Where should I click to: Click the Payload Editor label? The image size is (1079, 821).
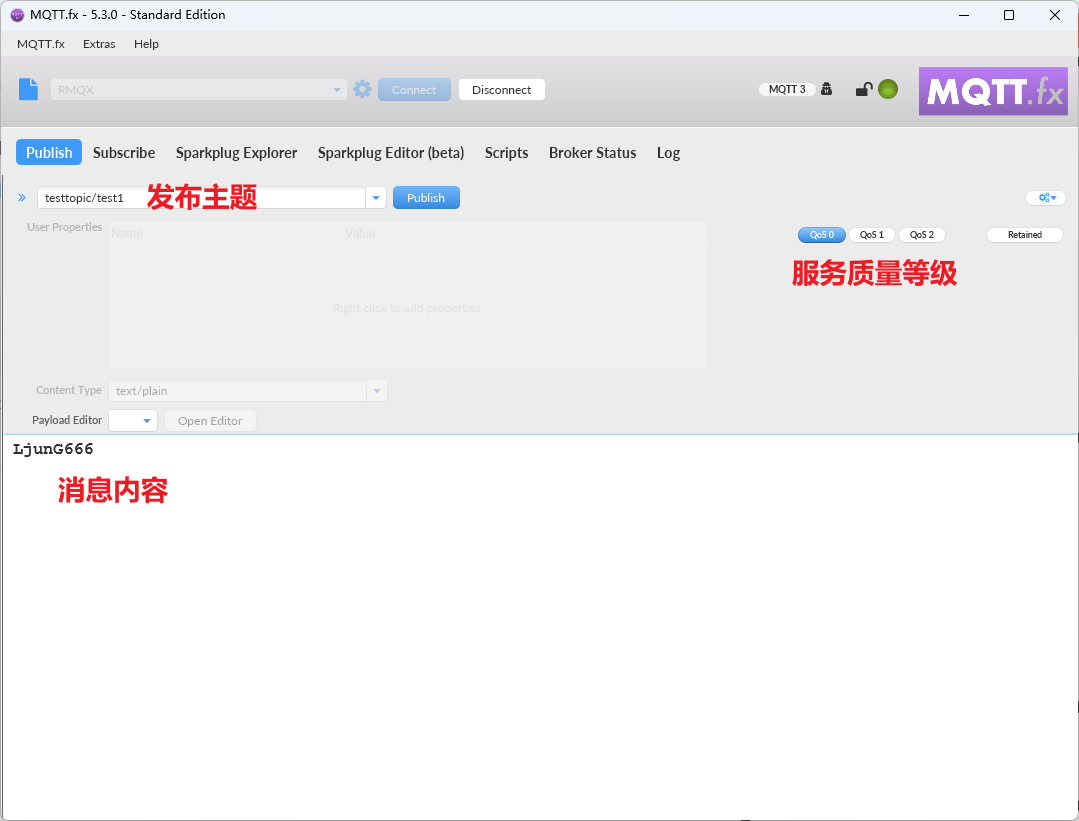[x=67, y=420]
